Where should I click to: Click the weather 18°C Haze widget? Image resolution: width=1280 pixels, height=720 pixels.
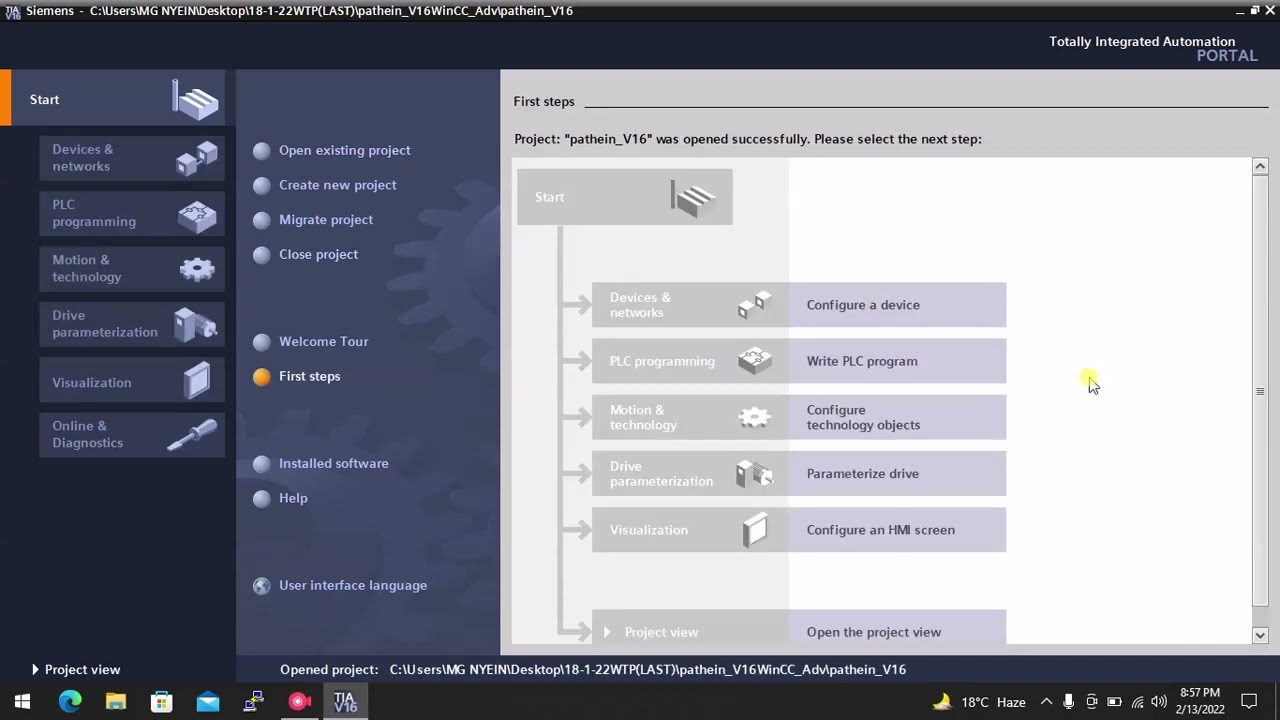980,702
